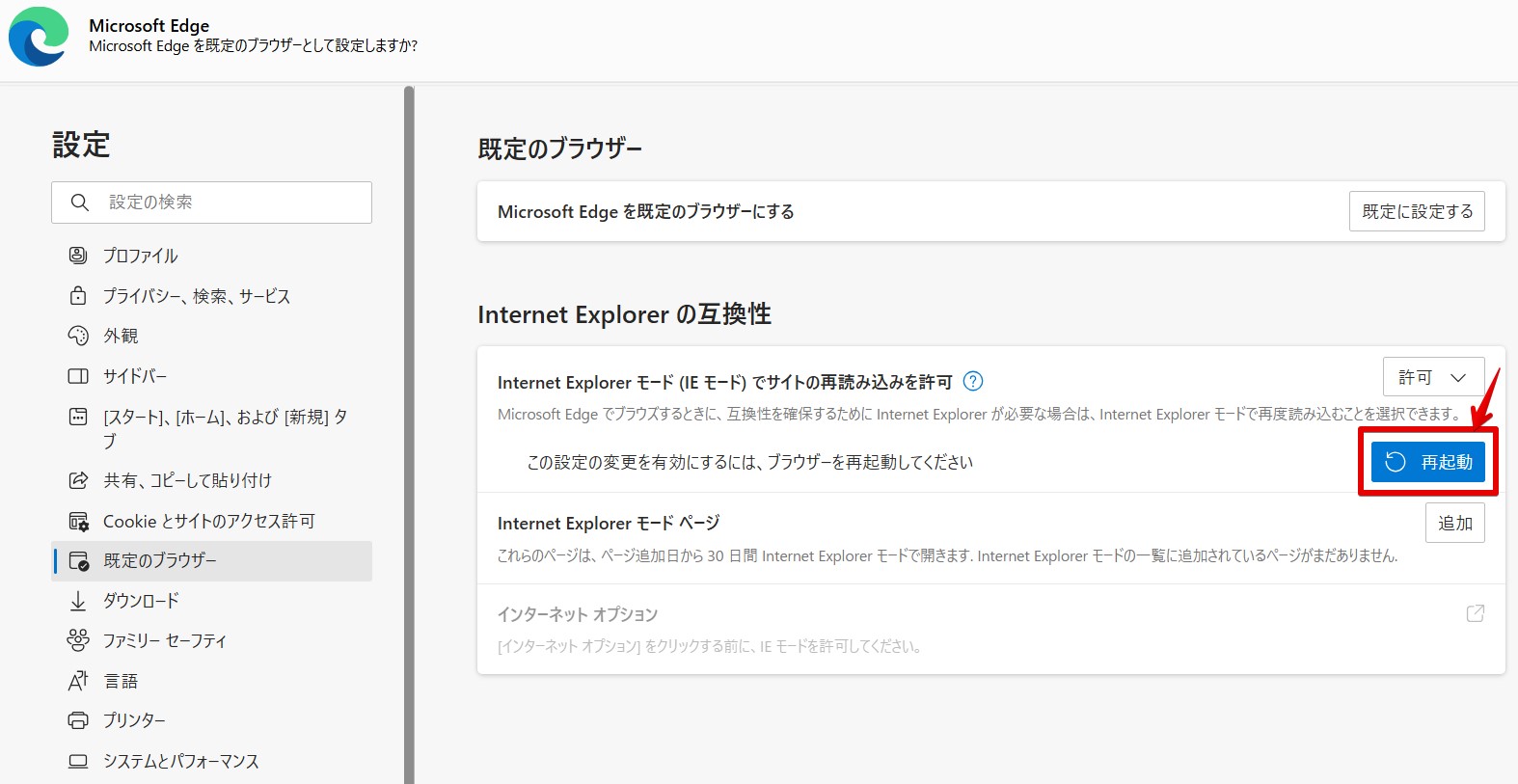Image resolution: width=1518 pixels, height=784 pixels.
Task: Go to ファミリー セーフティ settings
Action: coord(212,640)
